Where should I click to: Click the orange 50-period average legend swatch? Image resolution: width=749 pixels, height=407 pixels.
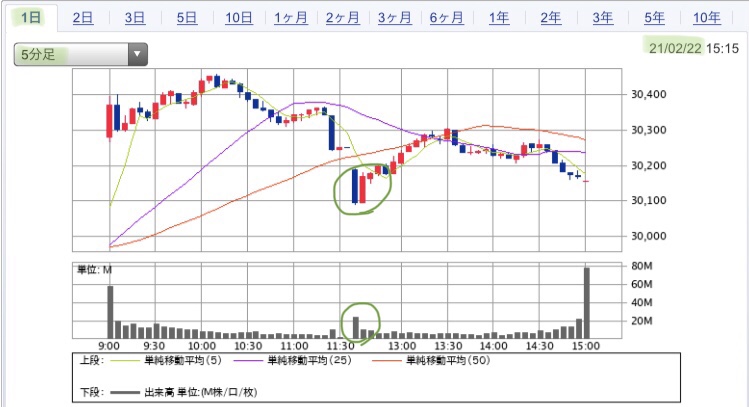click(387, 361)
